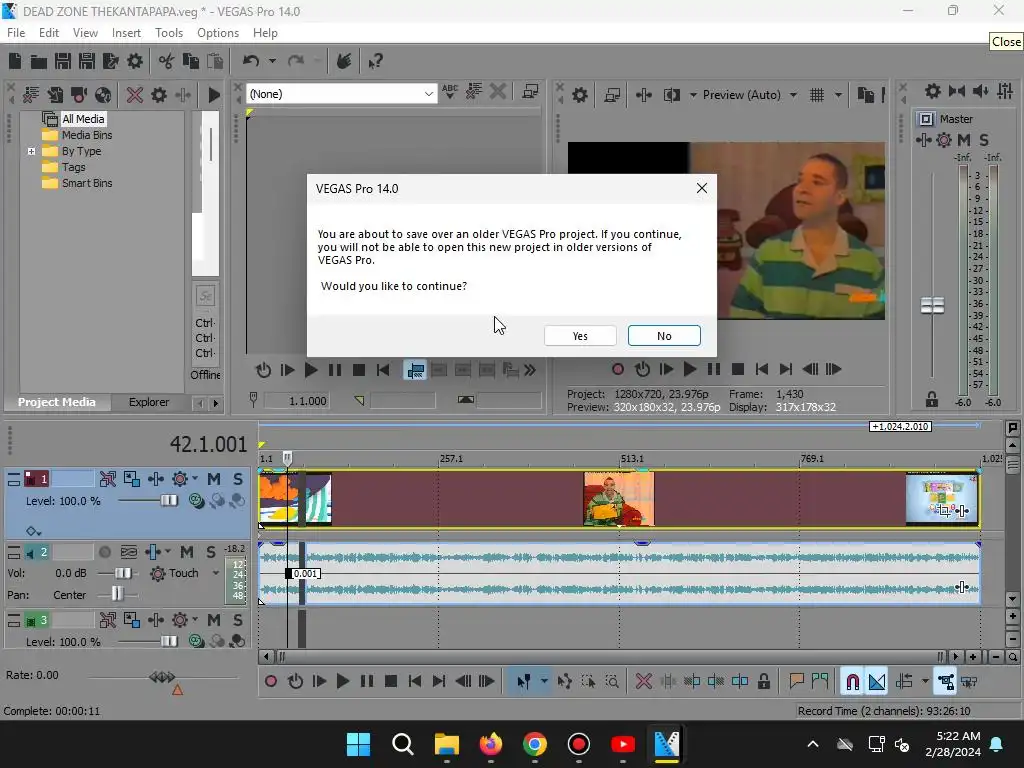Open Google Chrome from the taskbar
The image size is (1024, 768).
[534, 744]
